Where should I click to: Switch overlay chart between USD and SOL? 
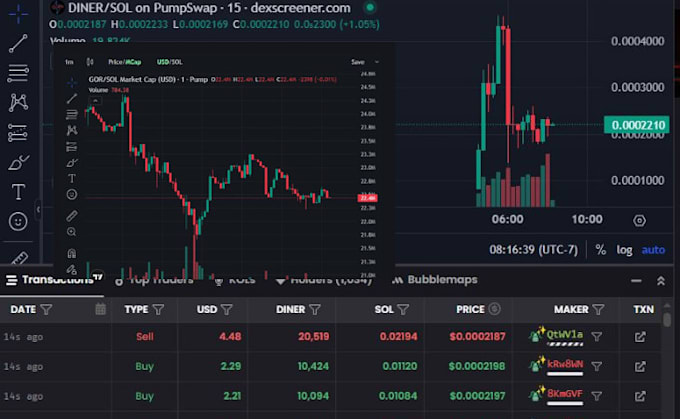[170, 62]
